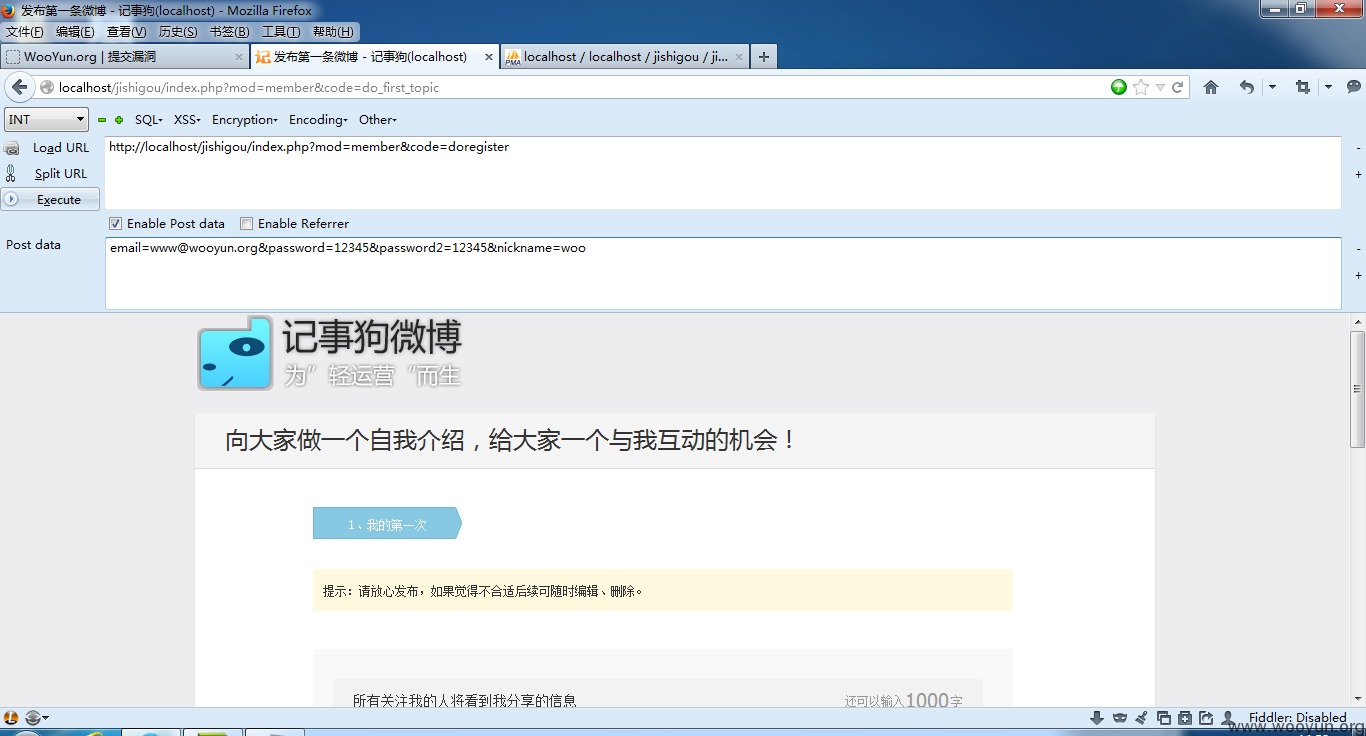Switch to the WooYun.org 提交漏洞 tab
Image resolution: width=1366 pixels, height=736 pixels.
[125, 57]
